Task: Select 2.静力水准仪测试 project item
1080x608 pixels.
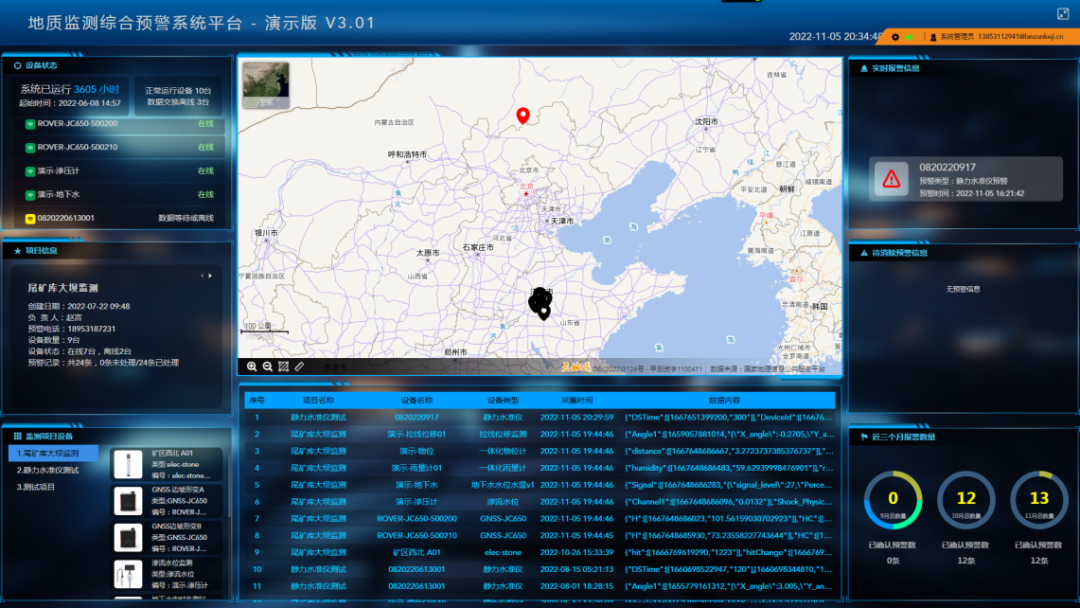Action: (x=52, y=470)
